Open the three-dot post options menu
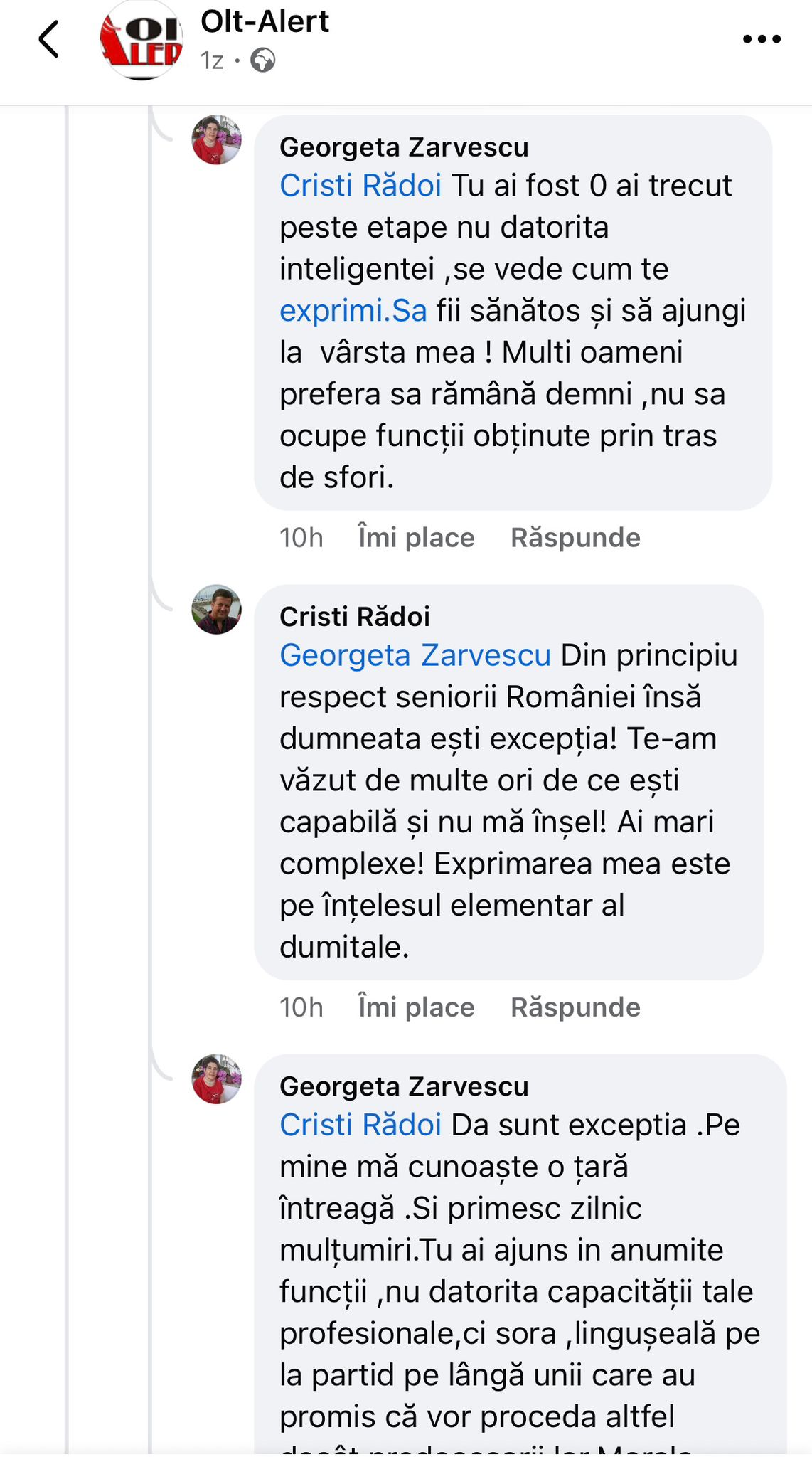812x1457 pixels. 762,39
